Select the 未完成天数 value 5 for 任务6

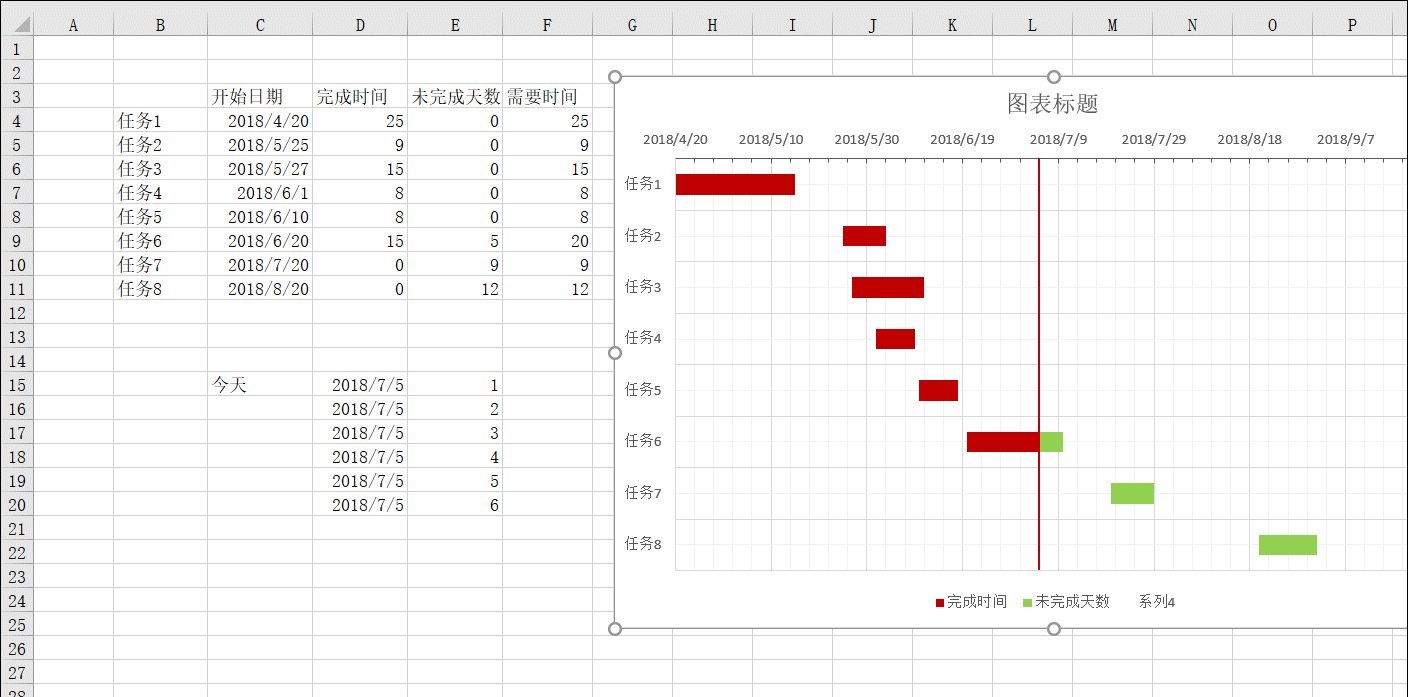(455, 241)
